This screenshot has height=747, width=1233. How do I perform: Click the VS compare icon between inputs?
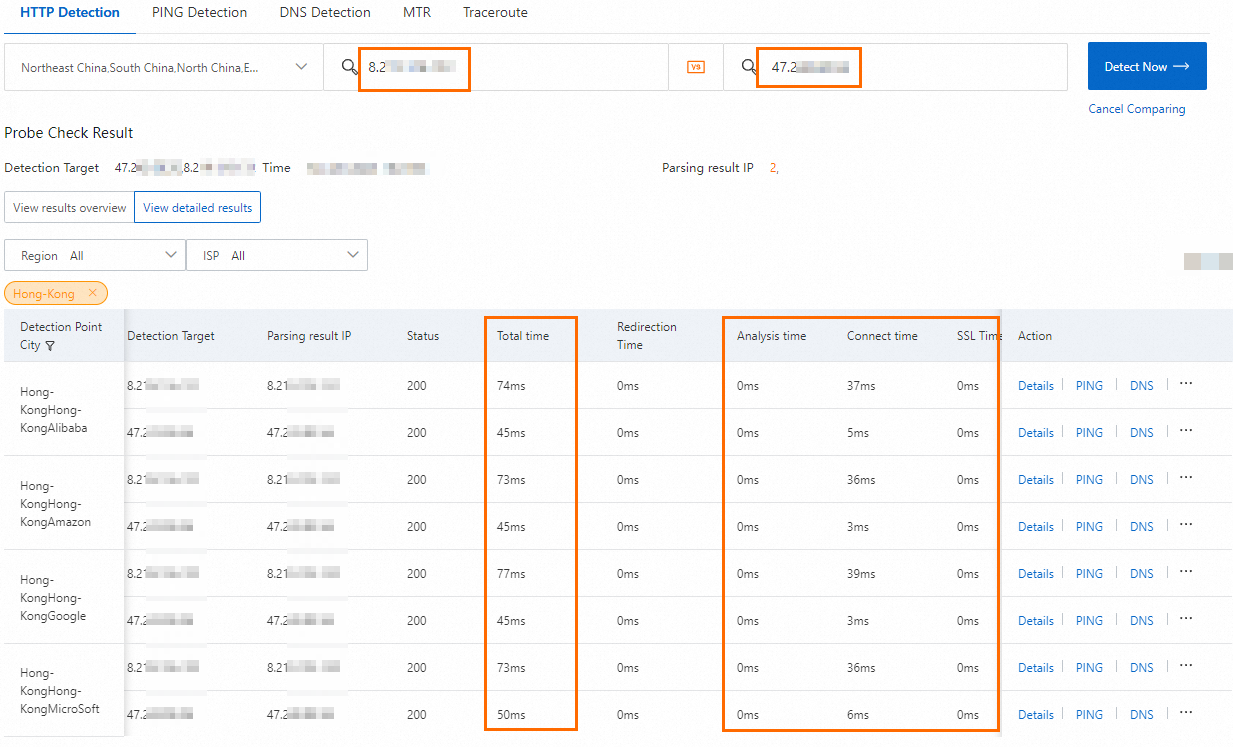pyautogui.click(x=696, y=67)
